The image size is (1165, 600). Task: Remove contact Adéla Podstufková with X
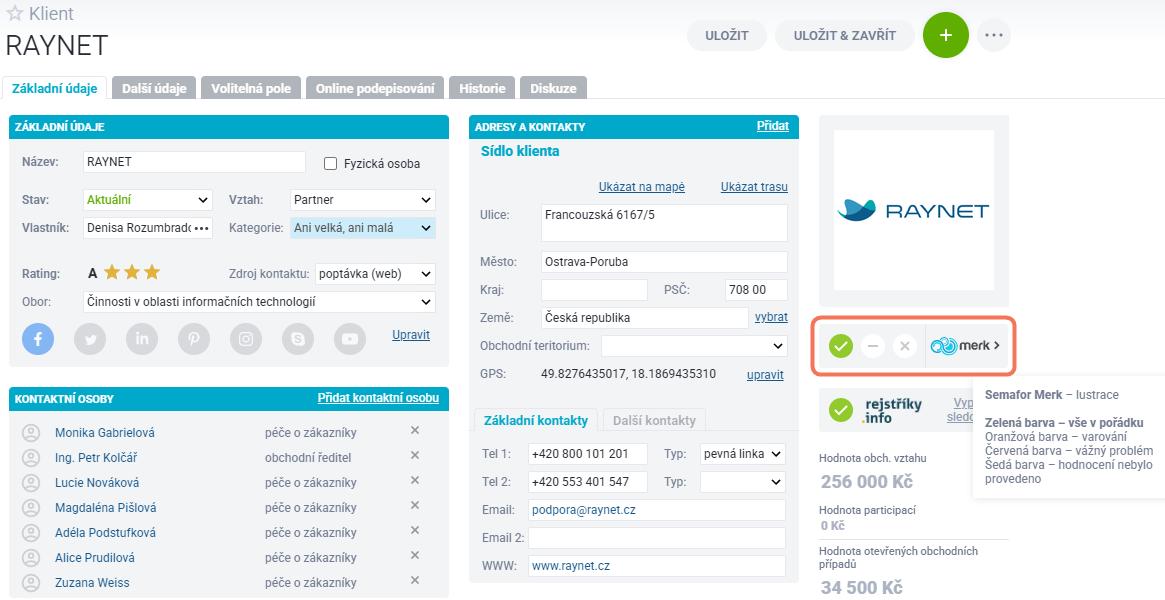[415, 531]
